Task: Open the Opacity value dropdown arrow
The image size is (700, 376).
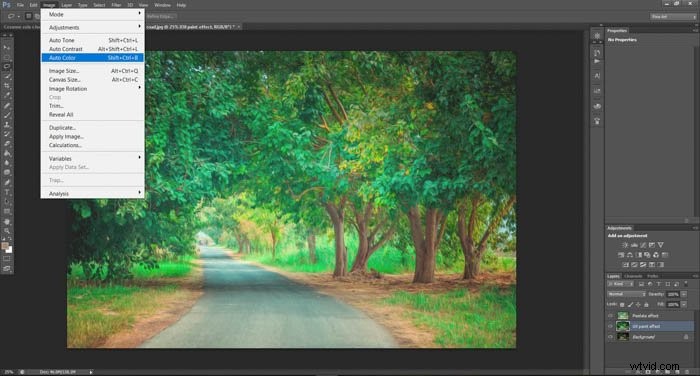Action: click(x=684, y=294)
